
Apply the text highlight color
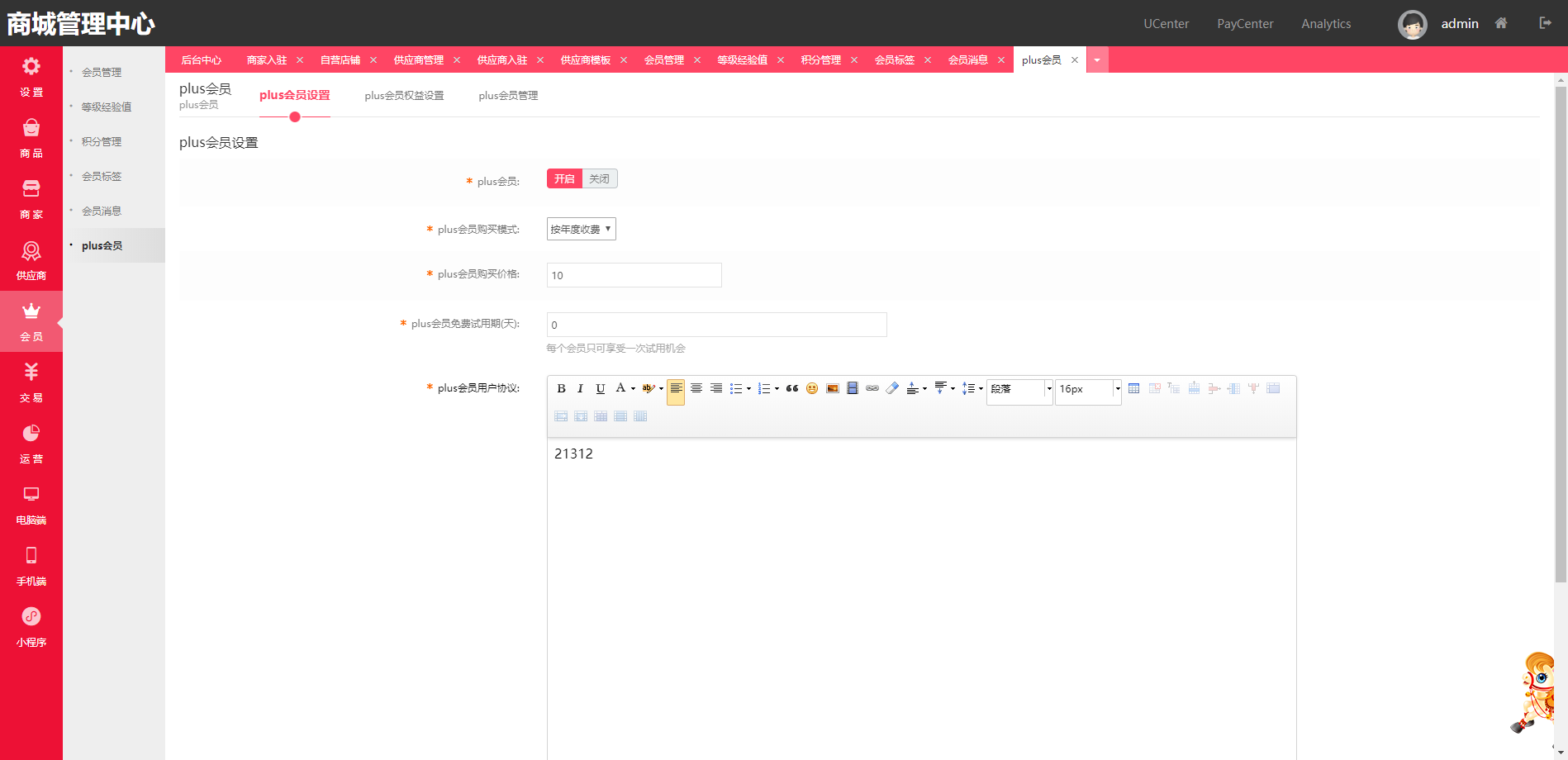[x=649, y=388]
